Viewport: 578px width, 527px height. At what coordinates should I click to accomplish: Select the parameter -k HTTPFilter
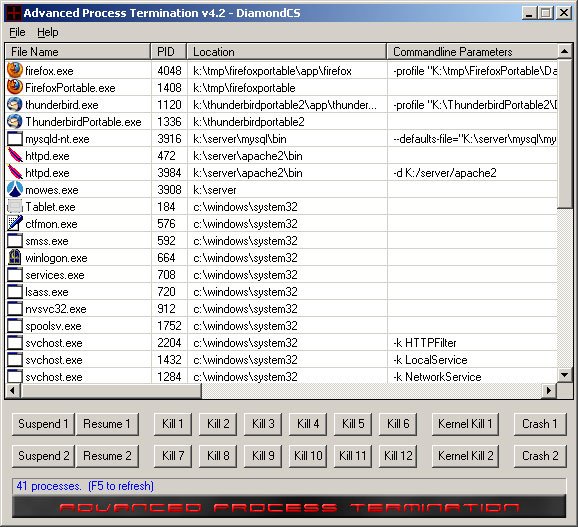click(425, 343)
